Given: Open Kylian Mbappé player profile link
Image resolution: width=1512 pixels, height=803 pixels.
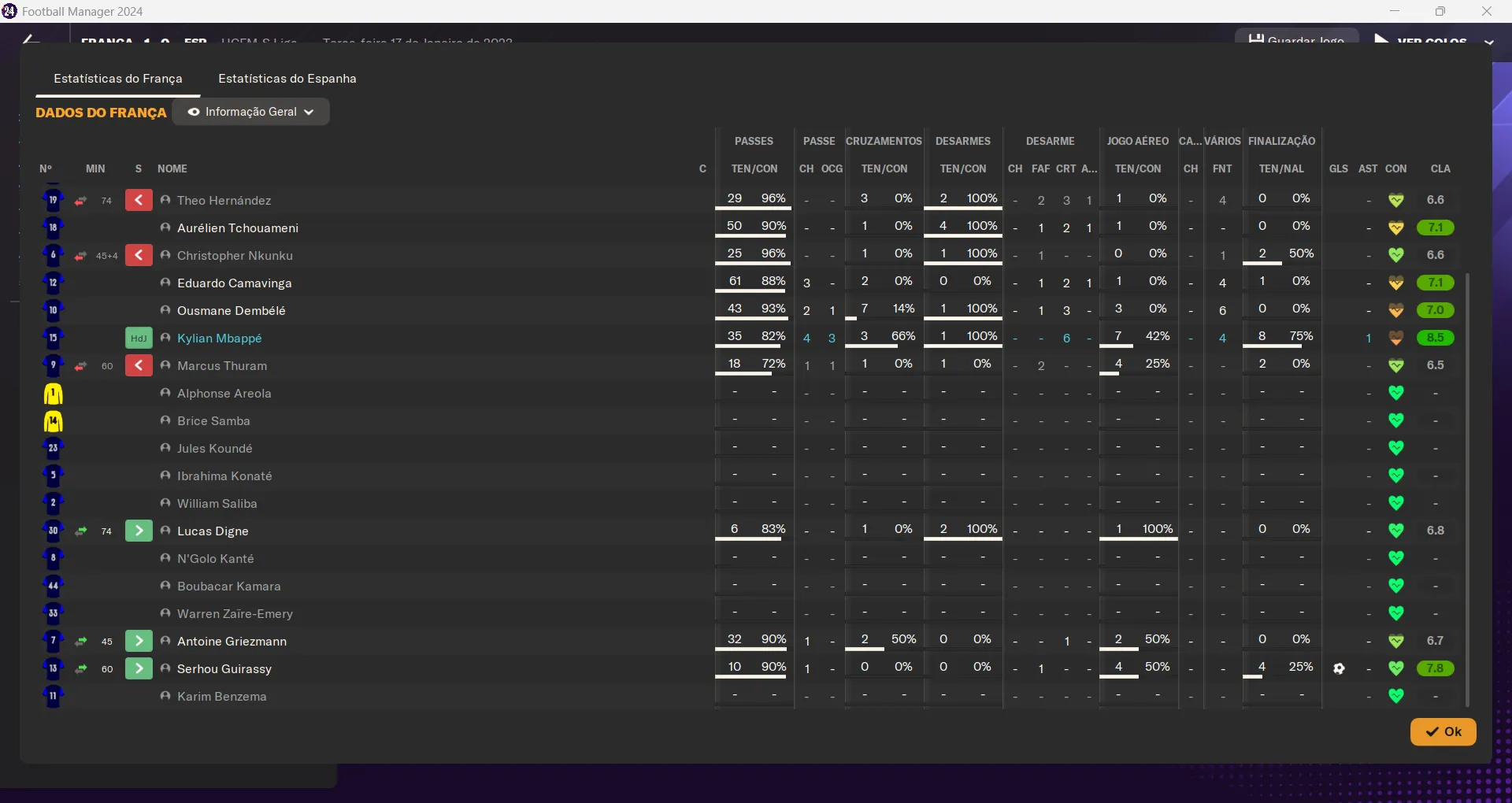Looking at the screenshot, I should click(220, 339).
